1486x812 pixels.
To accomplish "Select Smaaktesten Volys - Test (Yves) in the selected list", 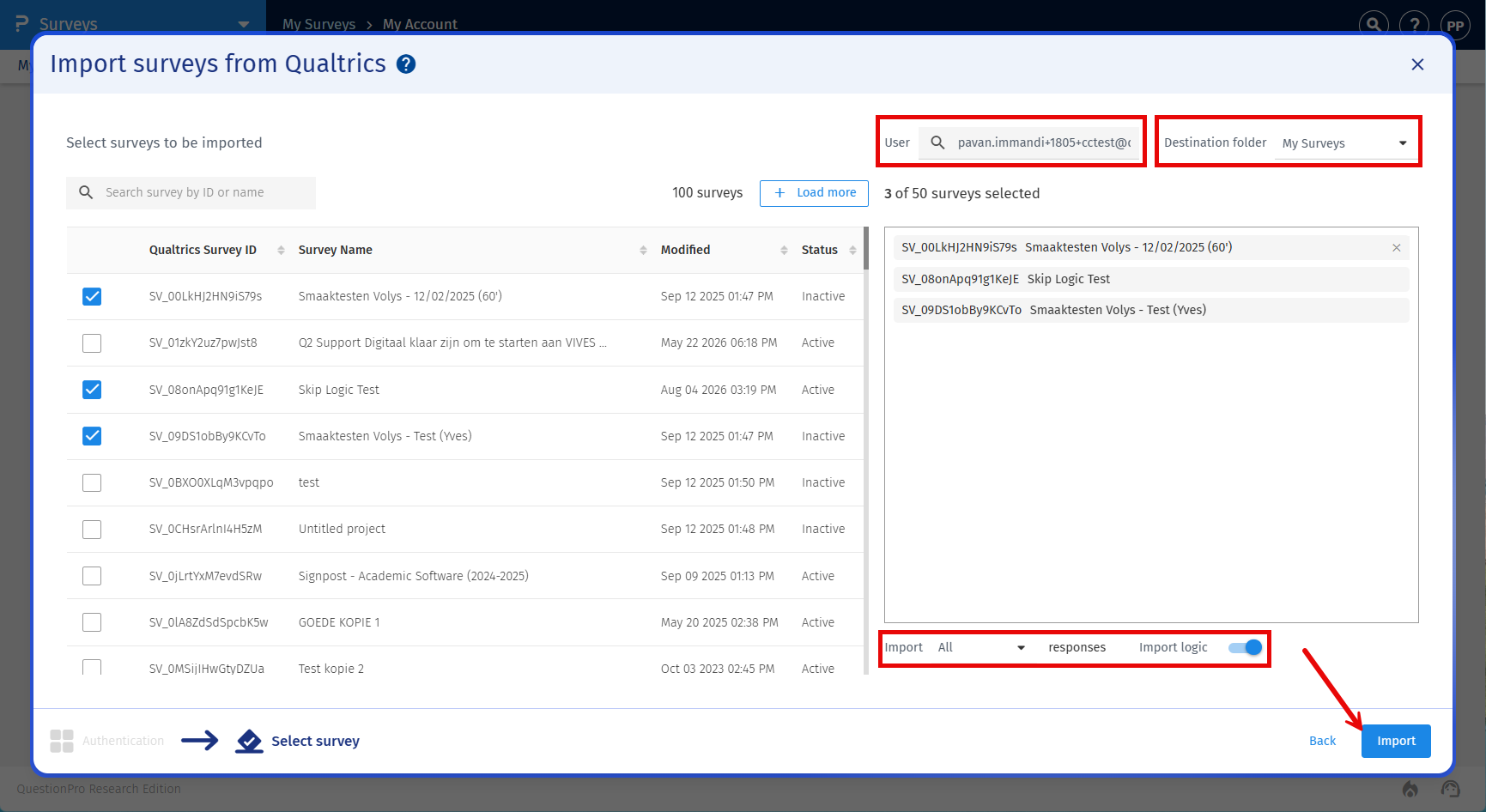I will [x=1151, y=310].
